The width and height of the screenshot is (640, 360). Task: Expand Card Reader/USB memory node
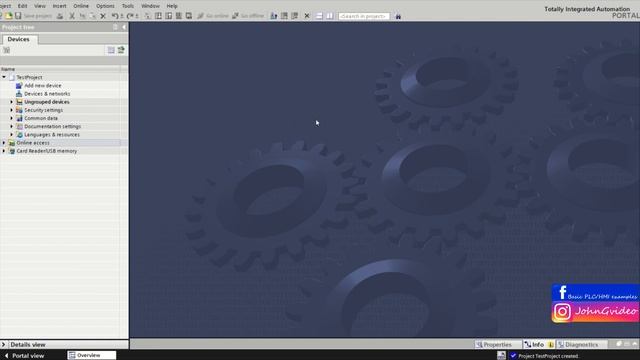tap(4, 151)
